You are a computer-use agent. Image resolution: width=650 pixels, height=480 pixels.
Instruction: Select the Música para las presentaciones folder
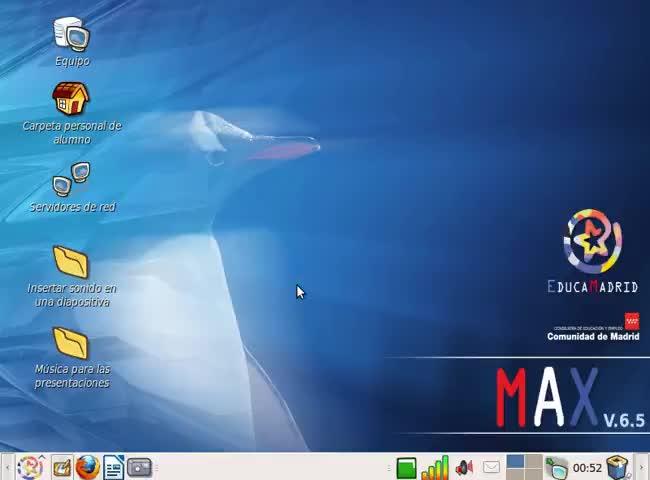[x=71, y=343]
